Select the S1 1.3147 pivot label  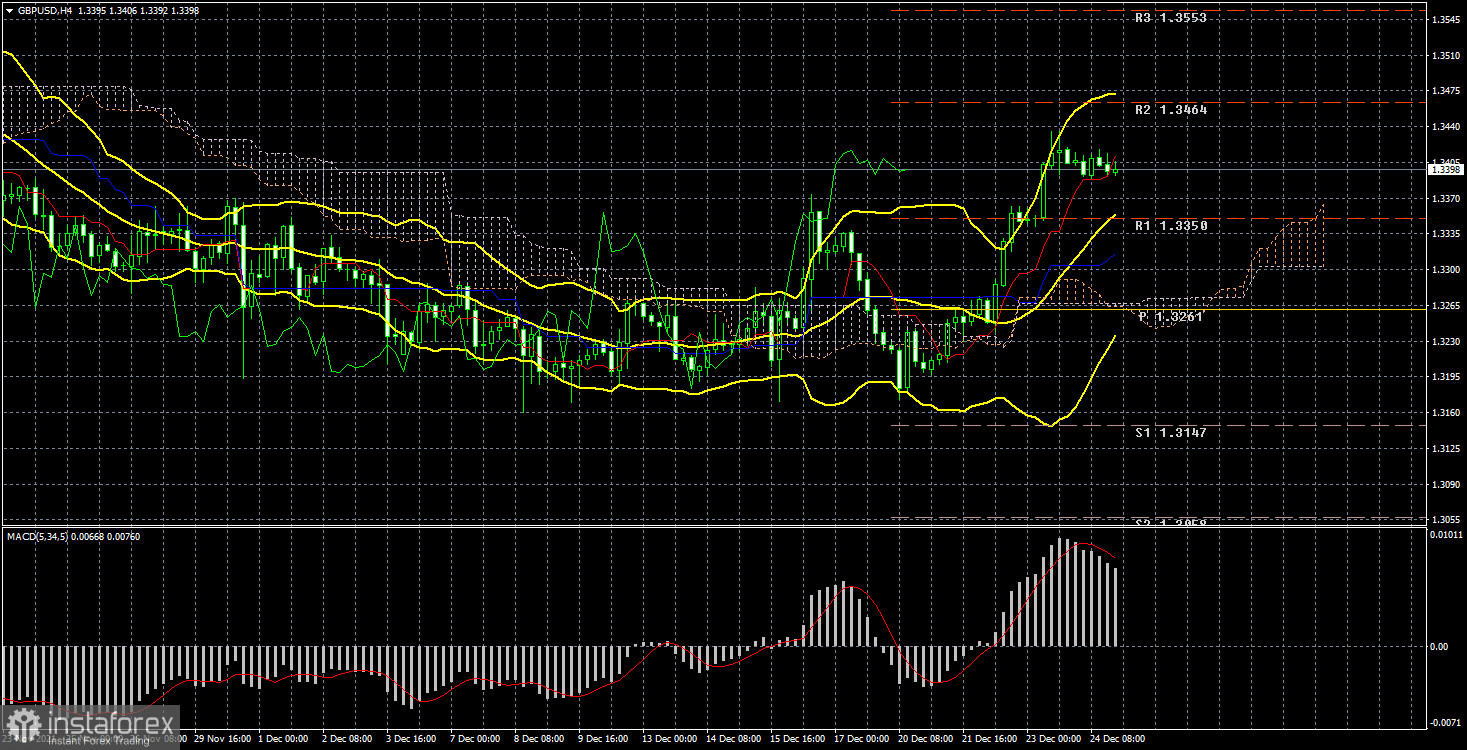click(1170, 433)
